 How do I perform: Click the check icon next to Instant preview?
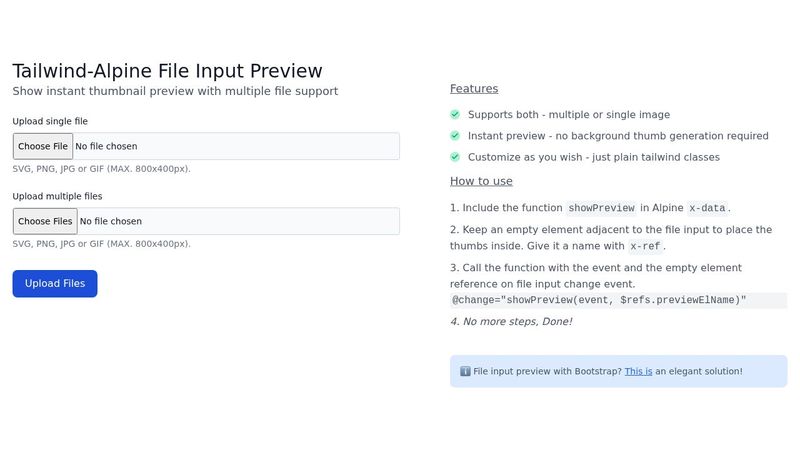pos(455,136)
